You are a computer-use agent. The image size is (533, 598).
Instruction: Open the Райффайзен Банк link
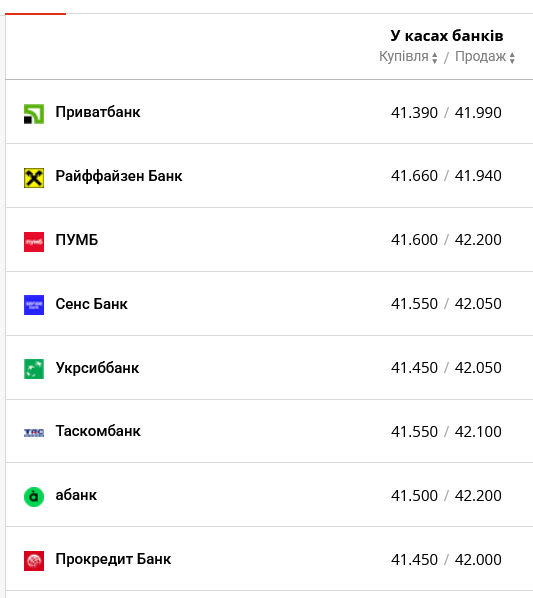coord(119,176)
